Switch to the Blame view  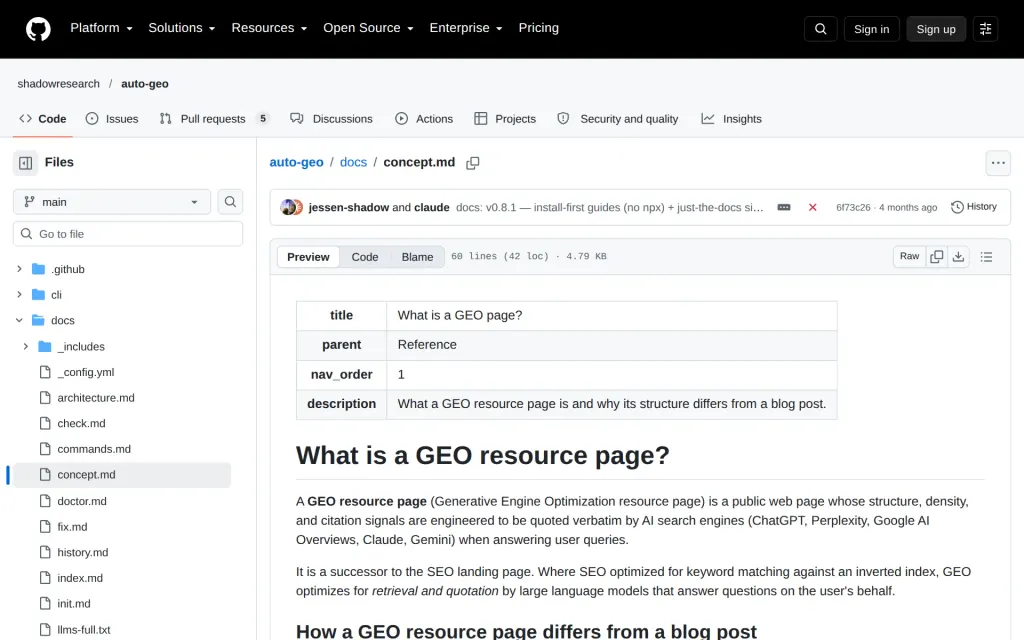(x=417, y=257)
